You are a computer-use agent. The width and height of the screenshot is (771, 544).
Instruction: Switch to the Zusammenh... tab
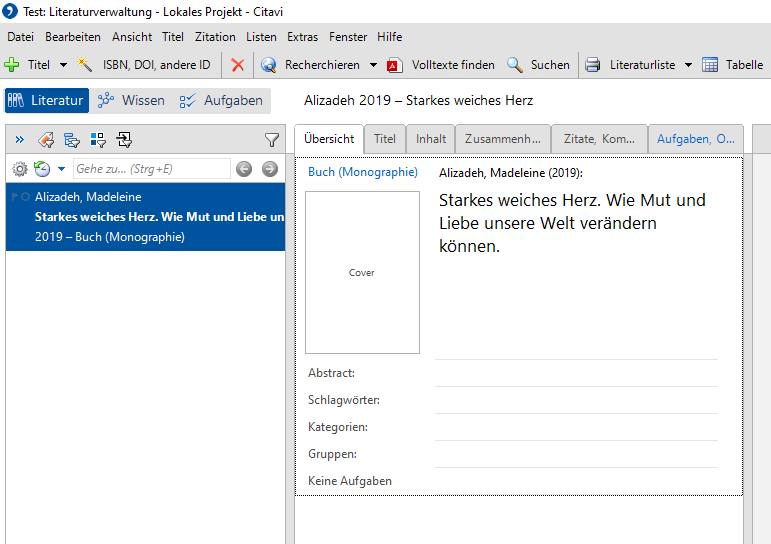click(503, 139)
